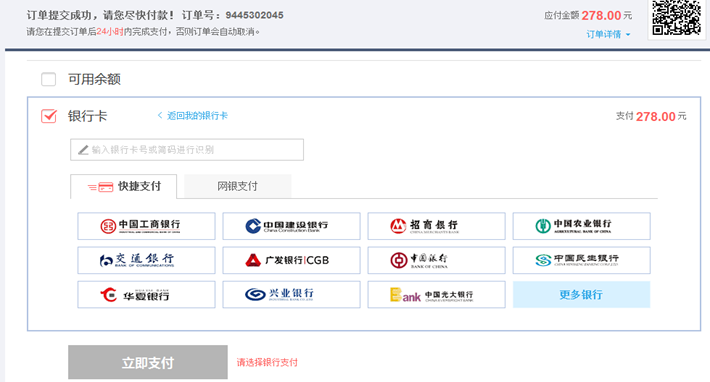The width and height of the screenshot is (710, 382).
Task: Show 更多银行 more banks
Action: pos(581,295)
